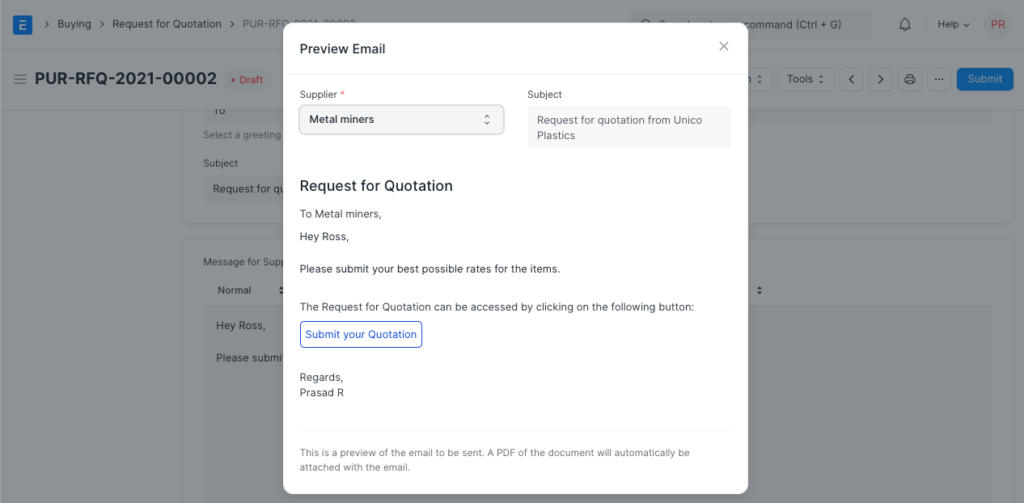Open the PR user avatar menu
This screenshot has width=1024, height=503.
[x=997, y=24]
